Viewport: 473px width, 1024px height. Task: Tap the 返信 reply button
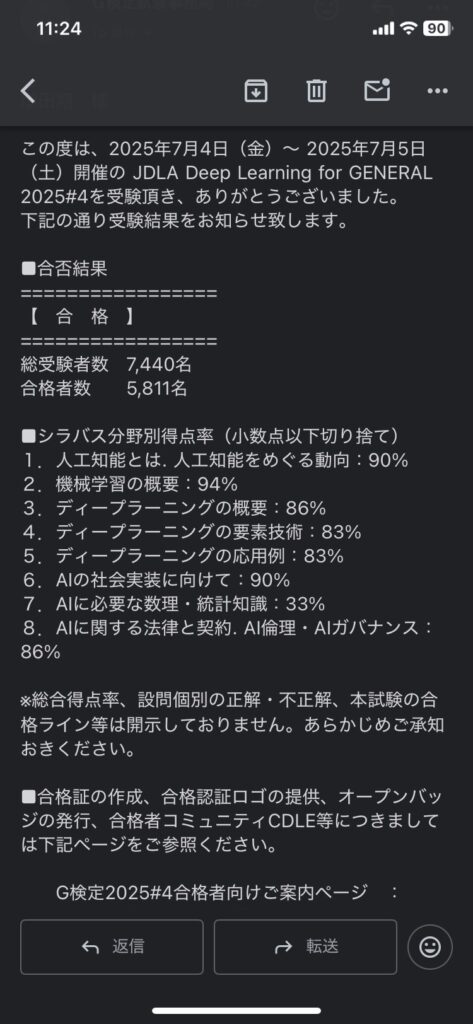[112, 947]
